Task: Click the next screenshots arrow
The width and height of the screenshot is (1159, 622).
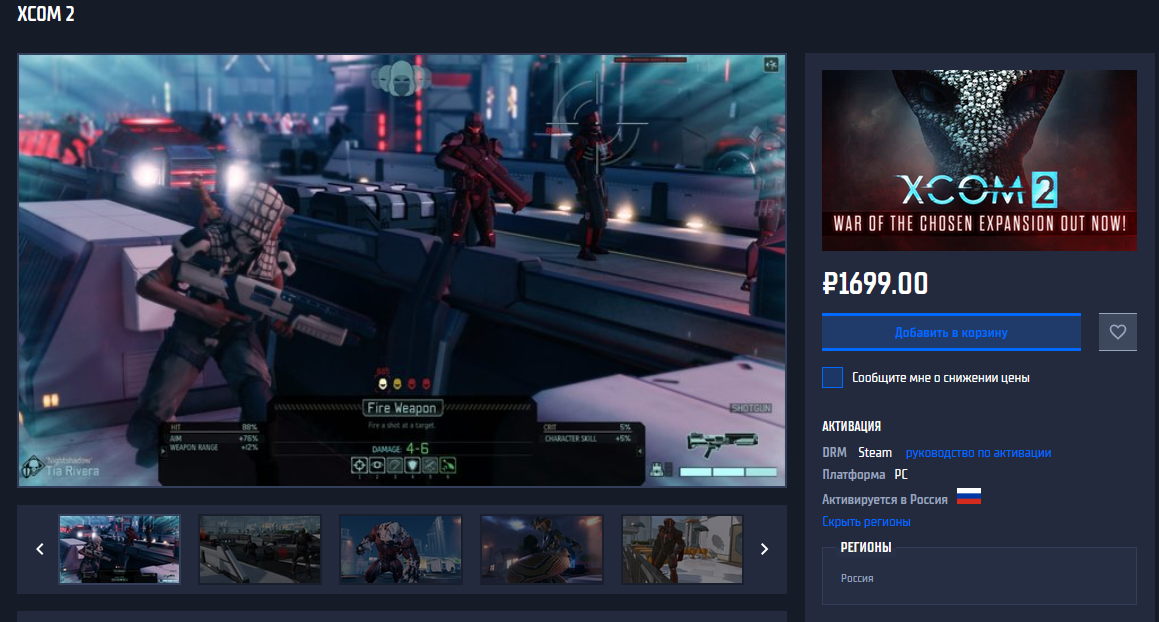Action: tap(764, 549)
